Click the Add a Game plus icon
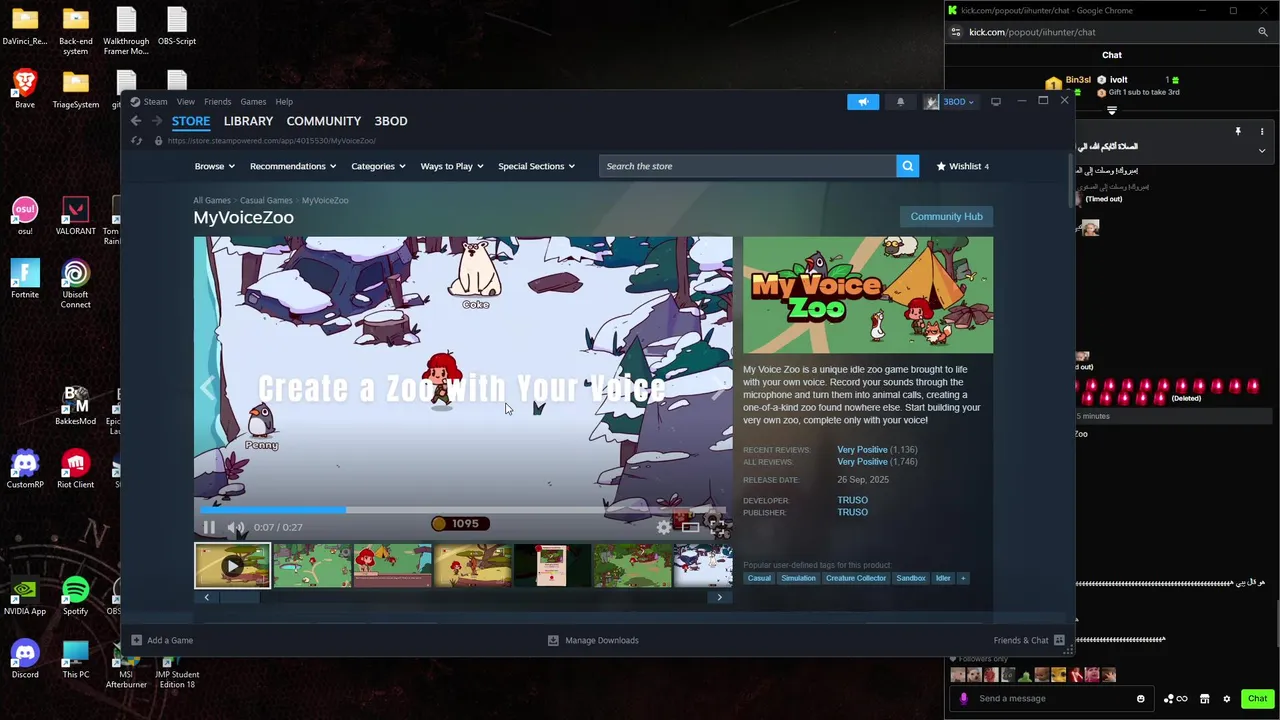 pos(137,640)
